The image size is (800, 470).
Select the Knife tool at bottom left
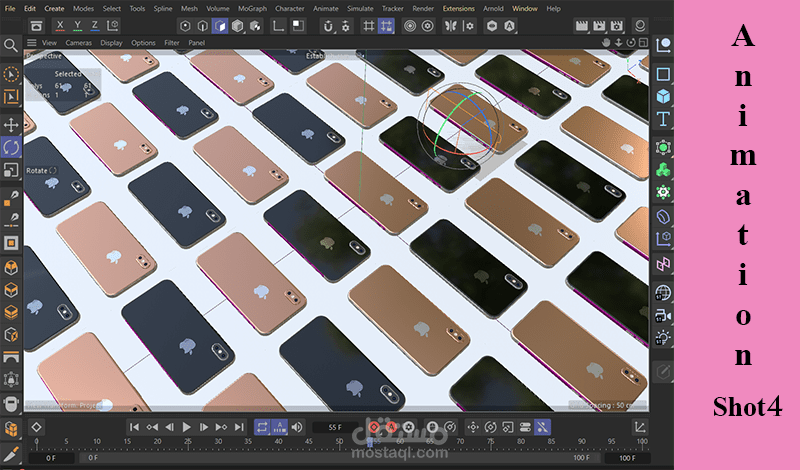click(x=11, y=453)
